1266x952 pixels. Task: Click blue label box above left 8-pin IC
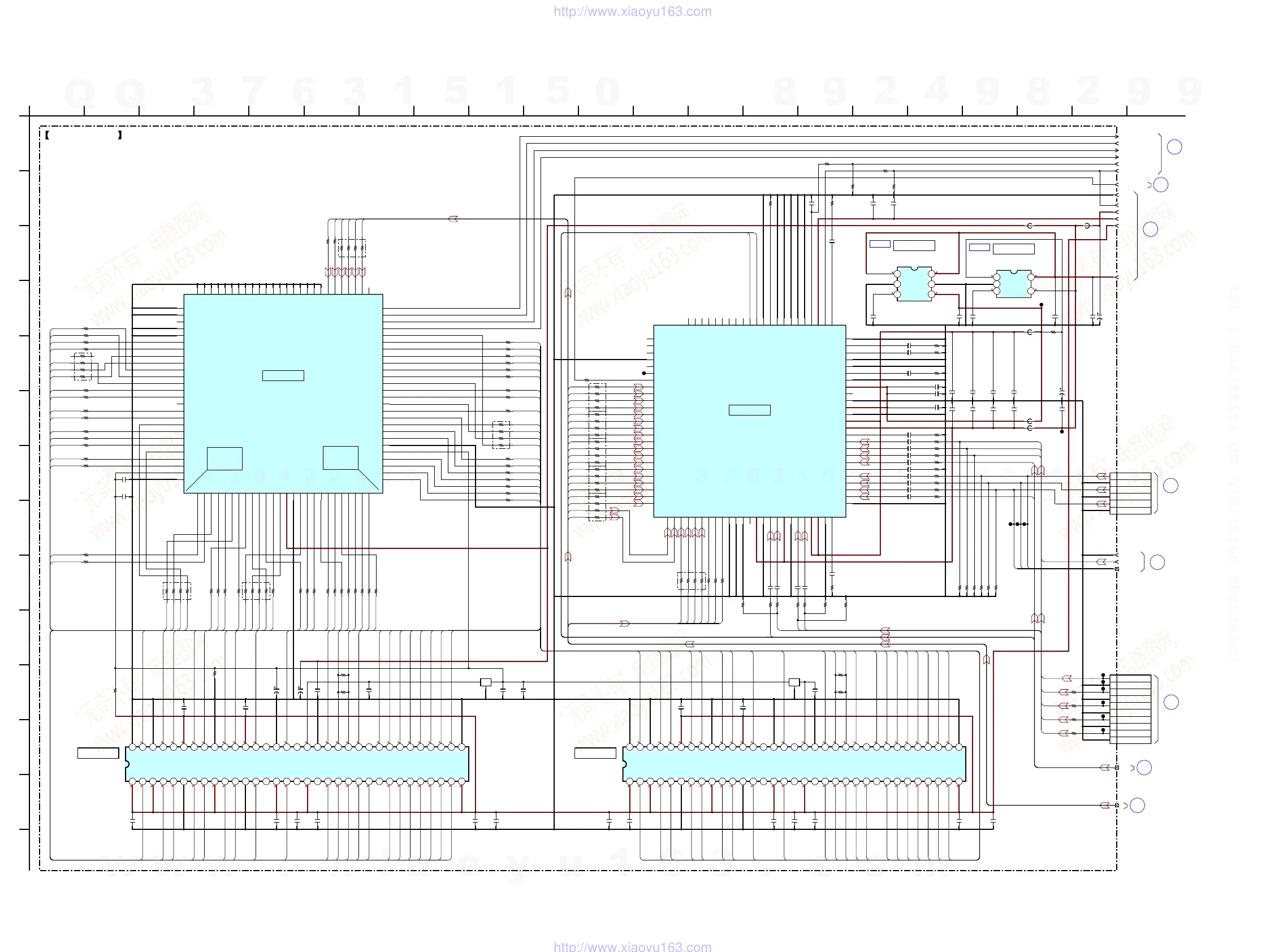click(x=880, y=244)
